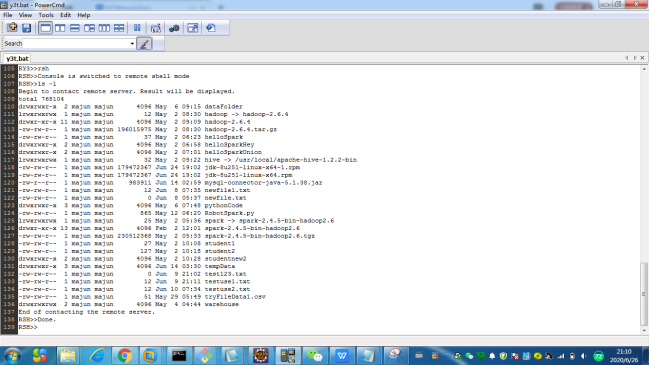Click inside the Search input field

76,43
